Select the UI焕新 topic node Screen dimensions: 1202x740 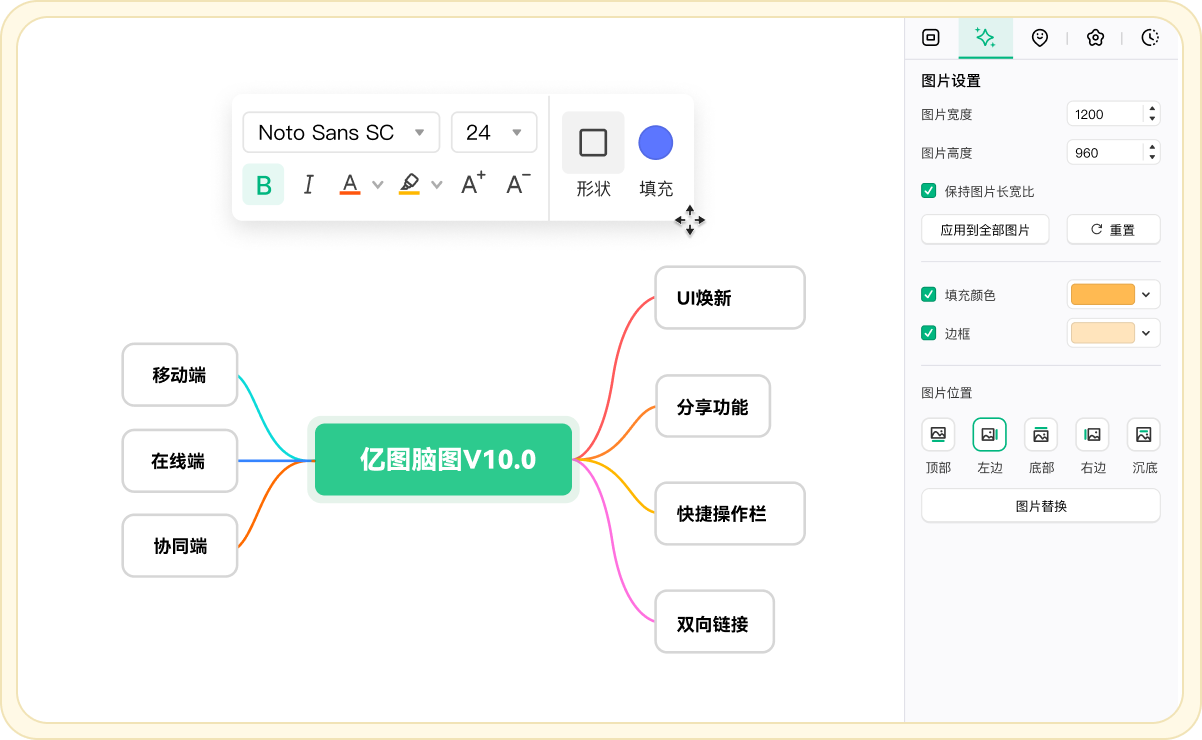click(730, 297)
